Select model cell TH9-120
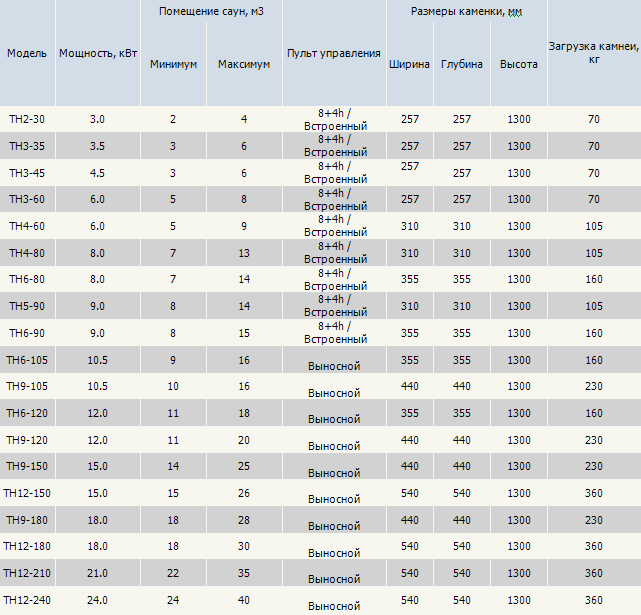Screen dimensions: 641x615 coord(27,440)
